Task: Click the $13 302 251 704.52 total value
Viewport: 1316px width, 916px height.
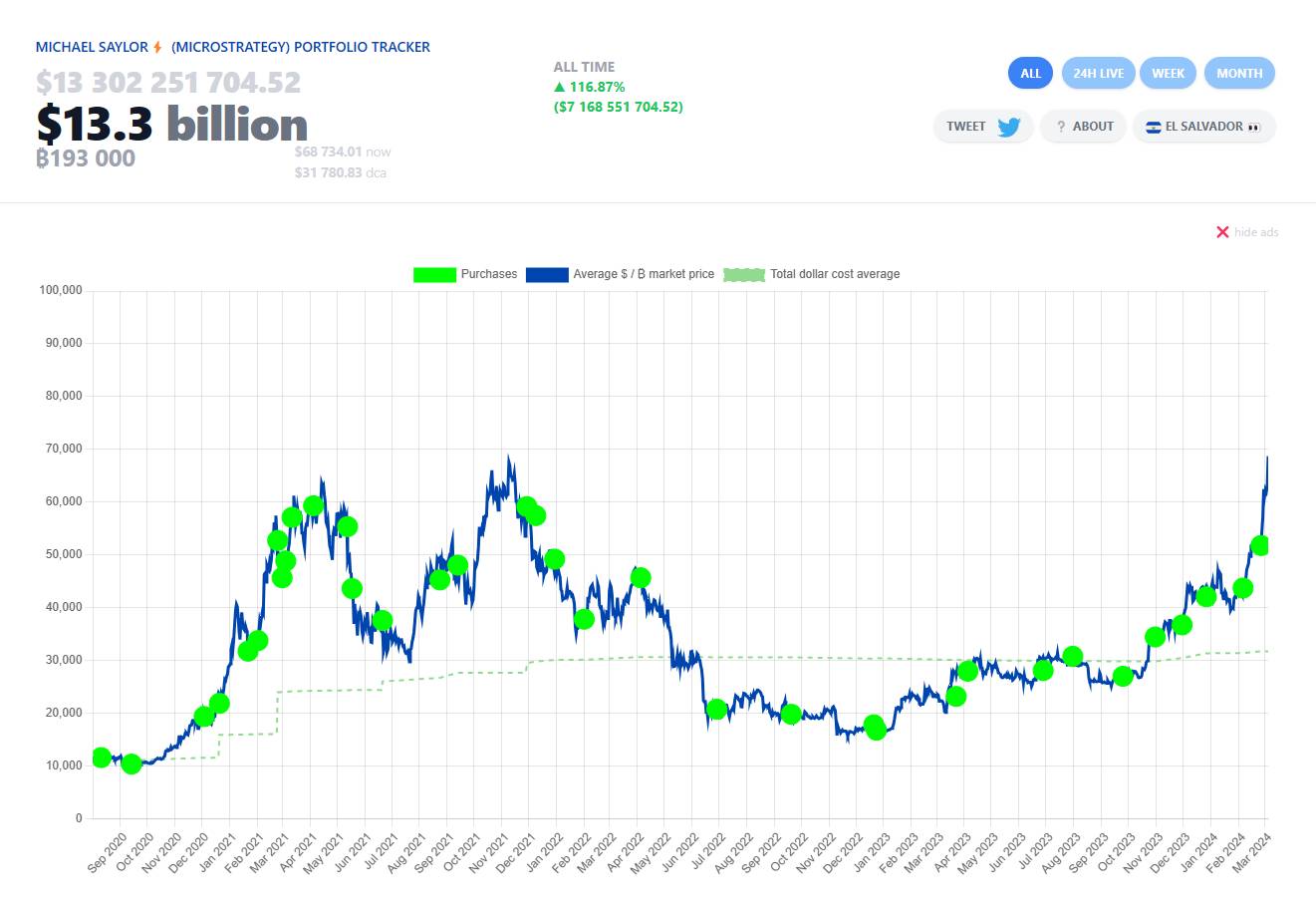Action: coord(168,82)
